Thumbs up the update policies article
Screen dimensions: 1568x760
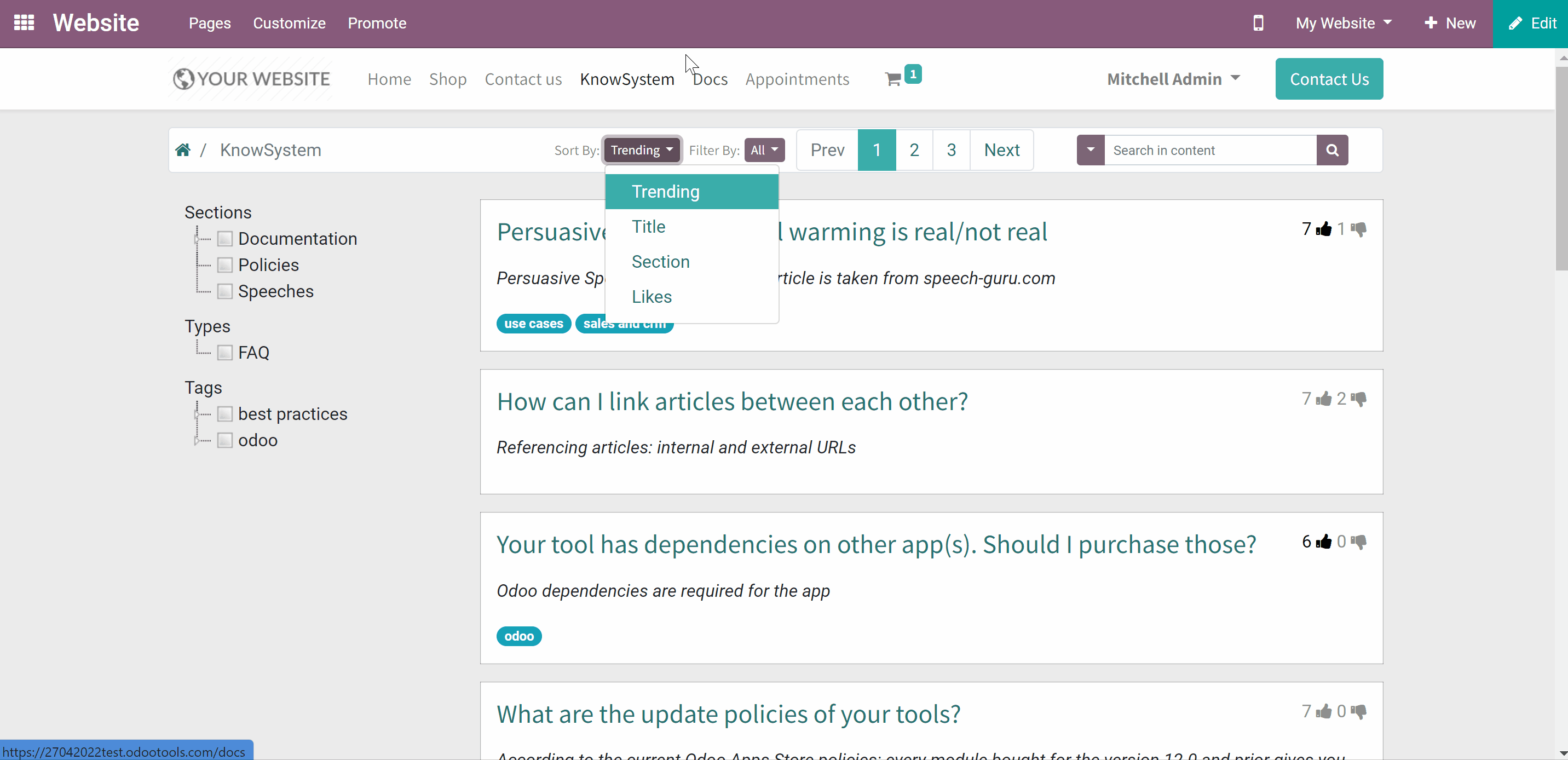coord(1324,711)
